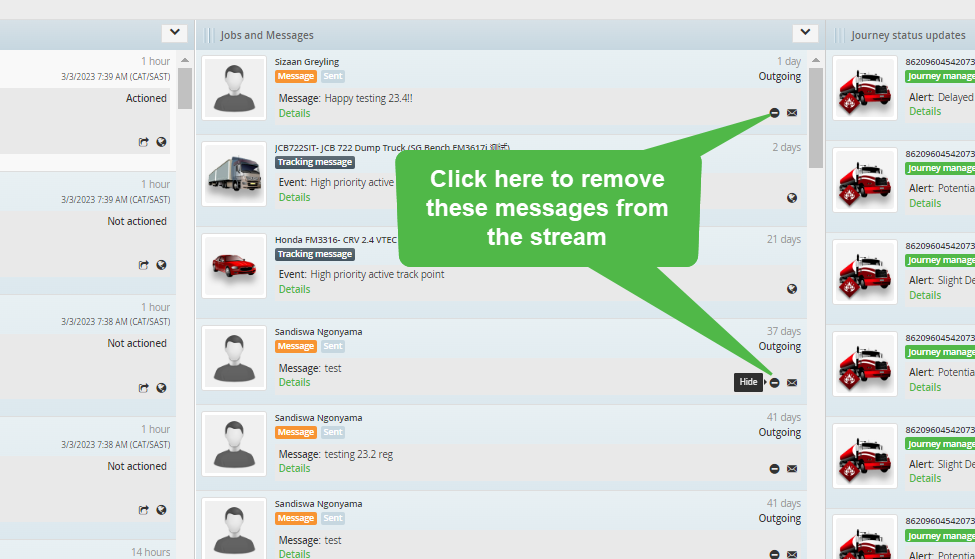This screenshot has width=975, height=559.
Task: Click the left panel scrollbar thumb
Action: 185,88
